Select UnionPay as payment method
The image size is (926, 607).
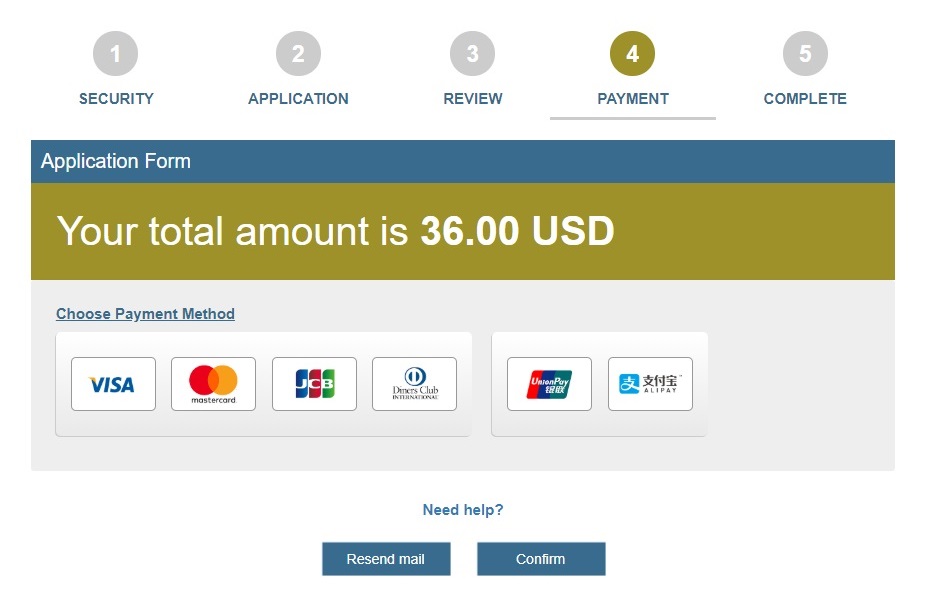(x=548, y=383)
